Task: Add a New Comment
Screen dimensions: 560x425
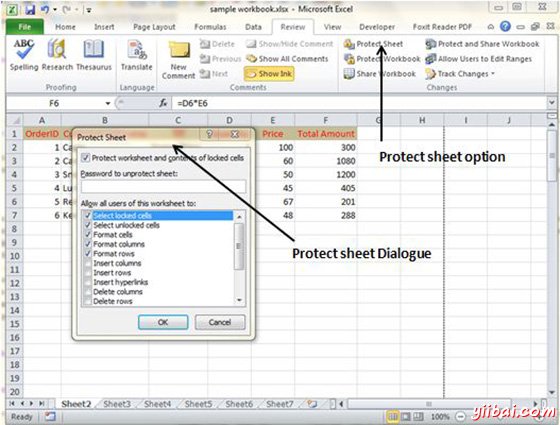Action: pos(179,60)
